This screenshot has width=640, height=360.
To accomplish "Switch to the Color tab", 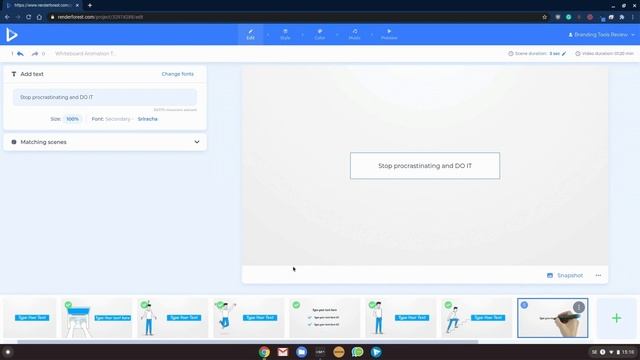I will point(320,34).
